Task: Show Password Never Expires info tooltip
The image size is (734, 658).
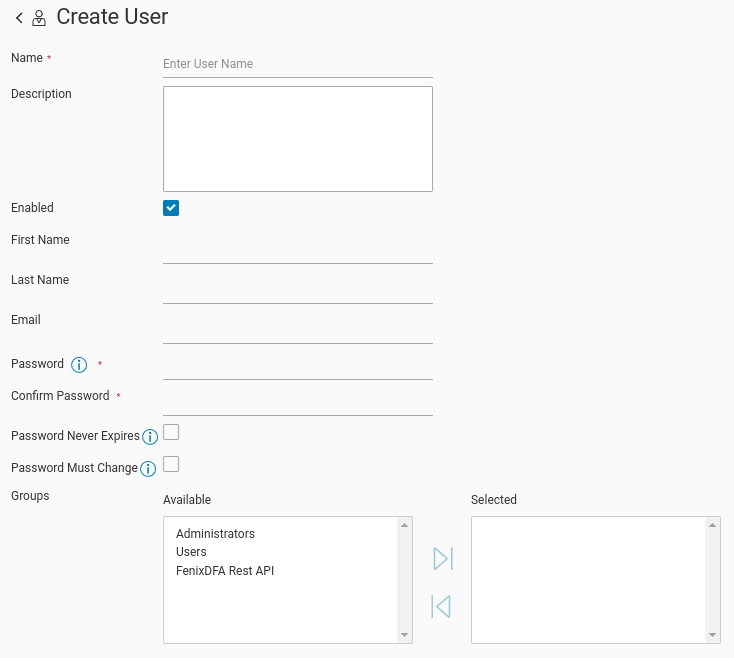Action: click(x=150, y=437)
